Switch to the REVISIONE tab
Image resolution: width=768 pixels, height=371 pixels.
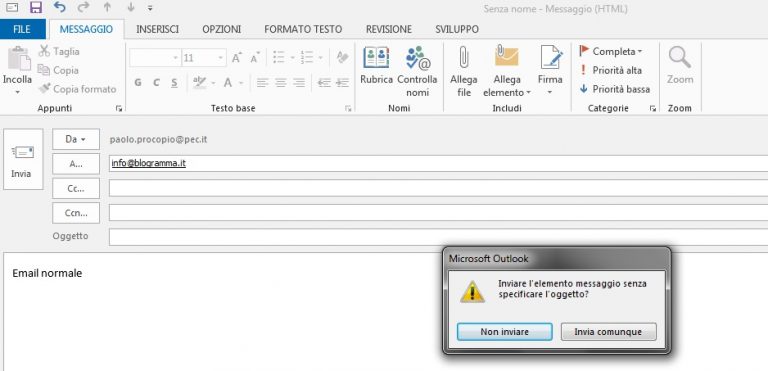point(389,29)
